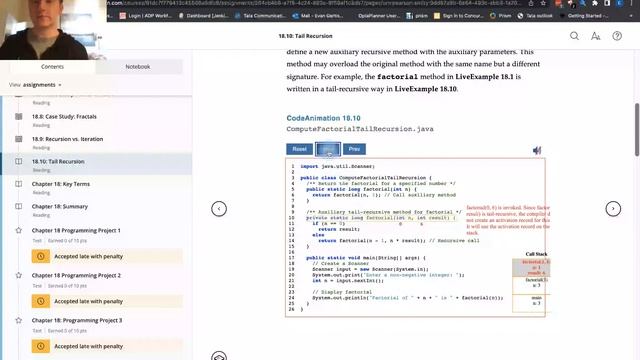Click the focused middle button between Reset and Prev
Screen dimensions: 640x360
click(x=328, y=149)
